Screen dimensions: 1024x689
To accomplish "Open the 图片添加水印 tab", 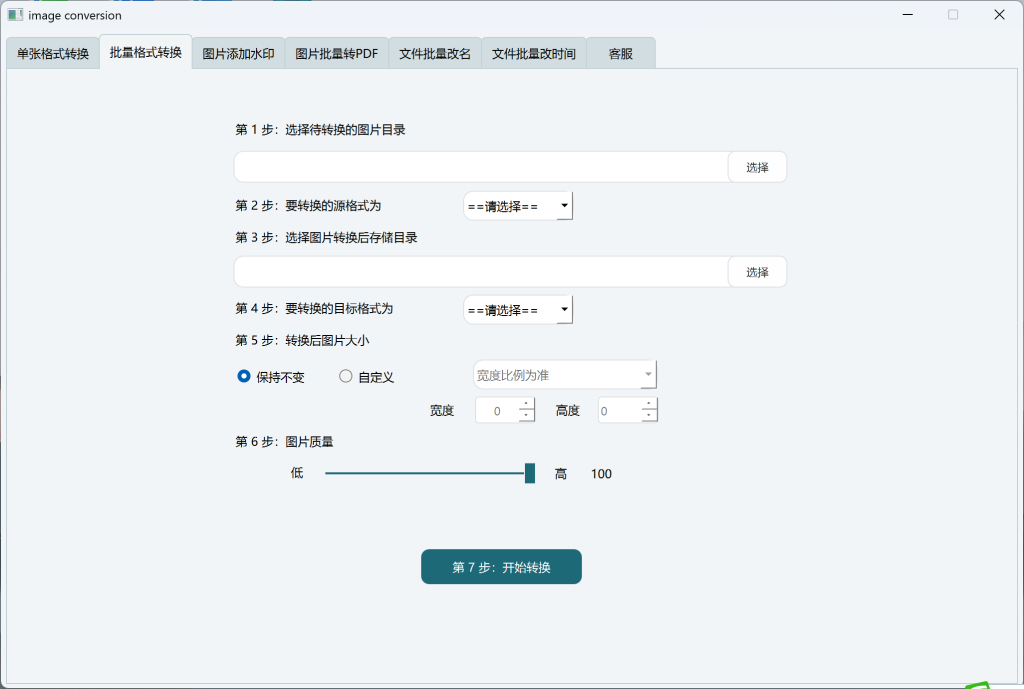I will [x=238, y=54].
